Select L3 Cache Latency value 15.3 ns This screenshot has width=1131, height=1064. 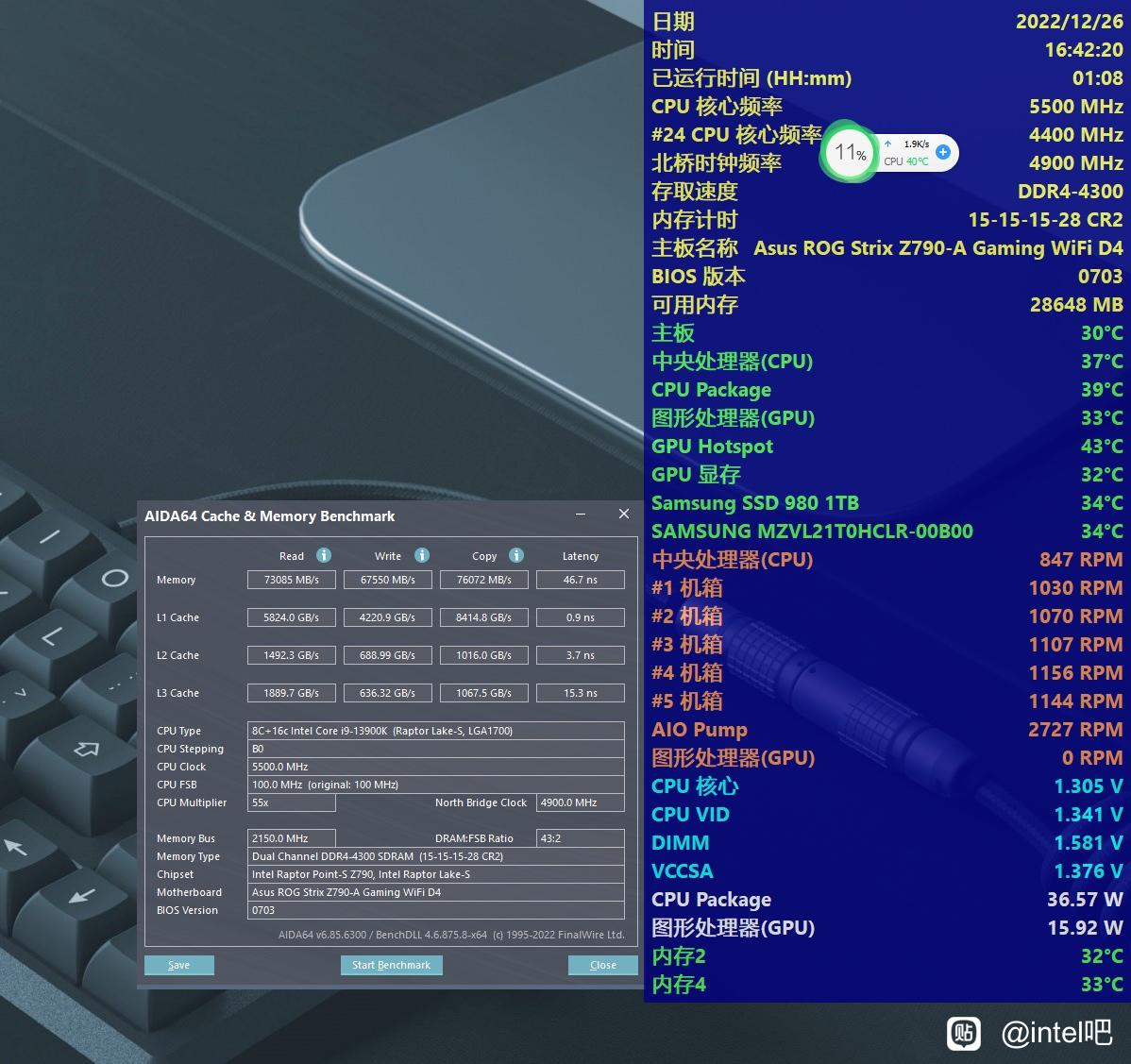581,693
